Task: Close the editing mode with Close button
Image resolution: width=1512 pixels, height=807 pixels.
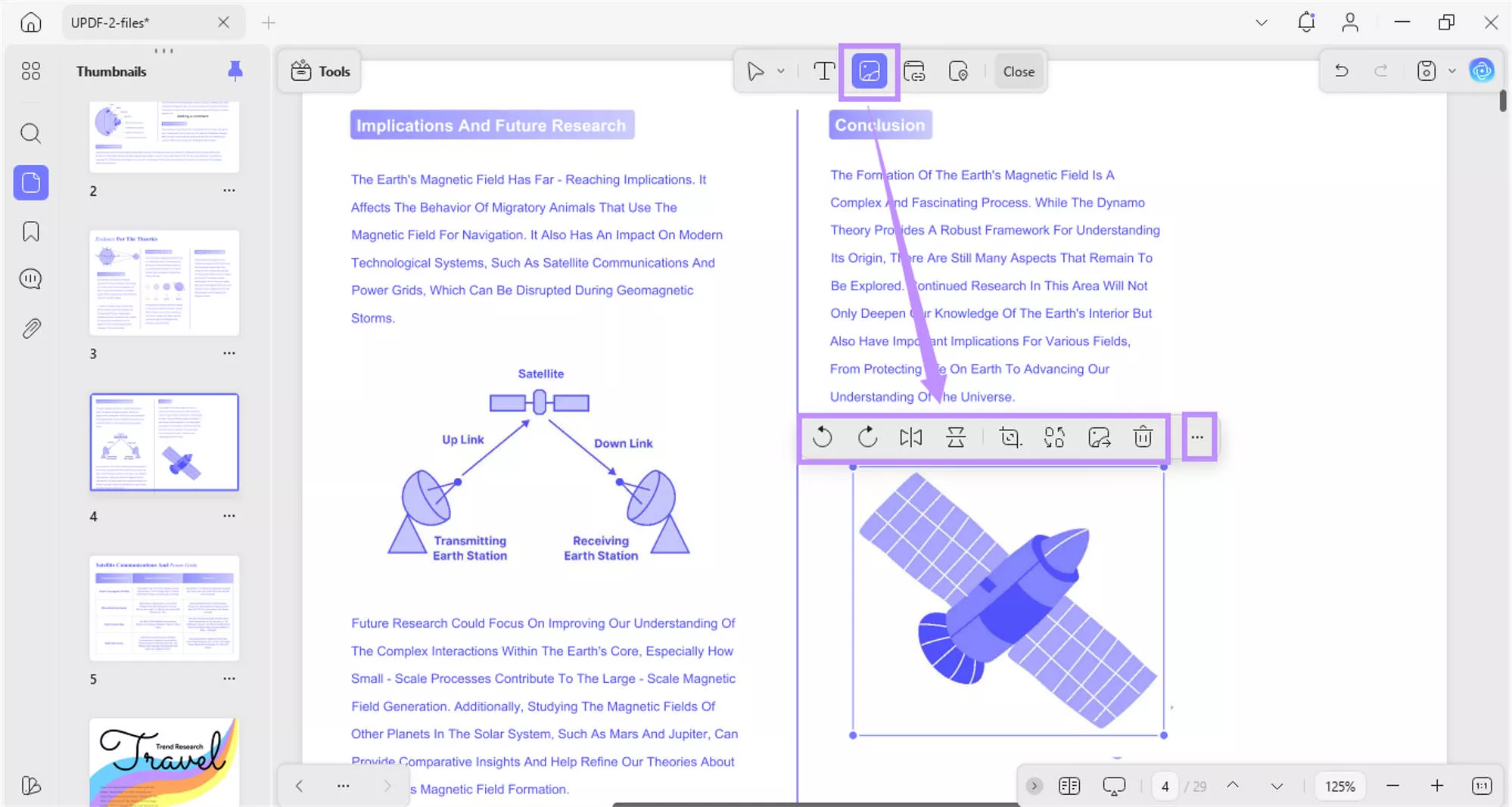Action: (1018, 70)
